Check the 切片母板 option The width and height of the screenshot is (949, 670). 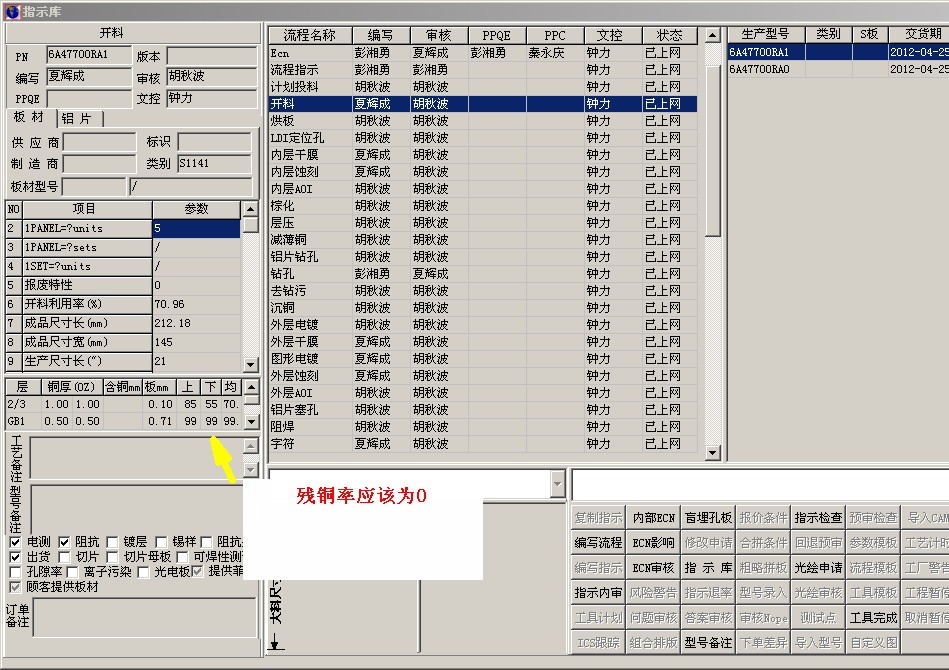coord(112,557)
